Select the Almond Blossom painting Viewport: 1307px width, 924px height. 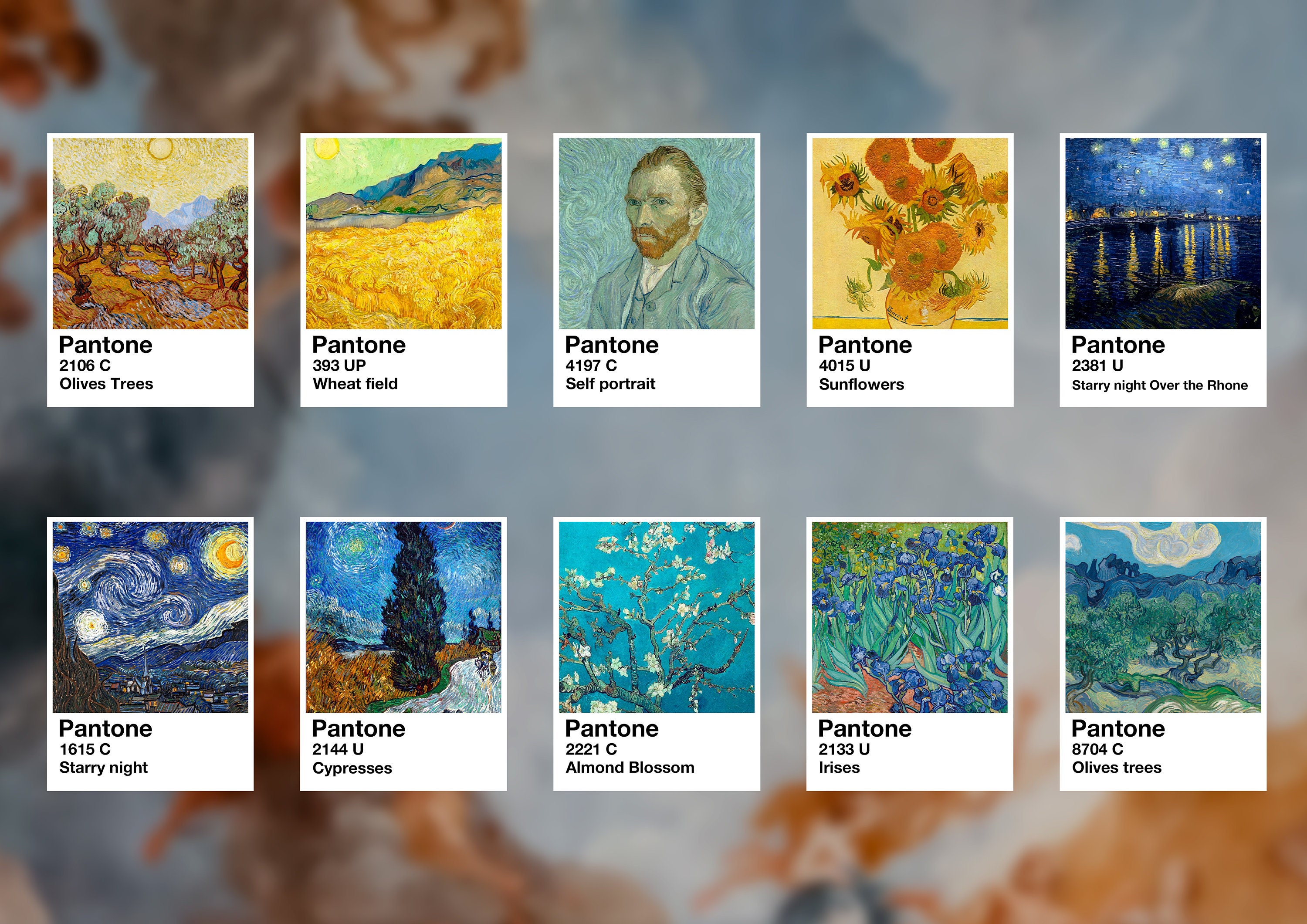tap(657, 617)
